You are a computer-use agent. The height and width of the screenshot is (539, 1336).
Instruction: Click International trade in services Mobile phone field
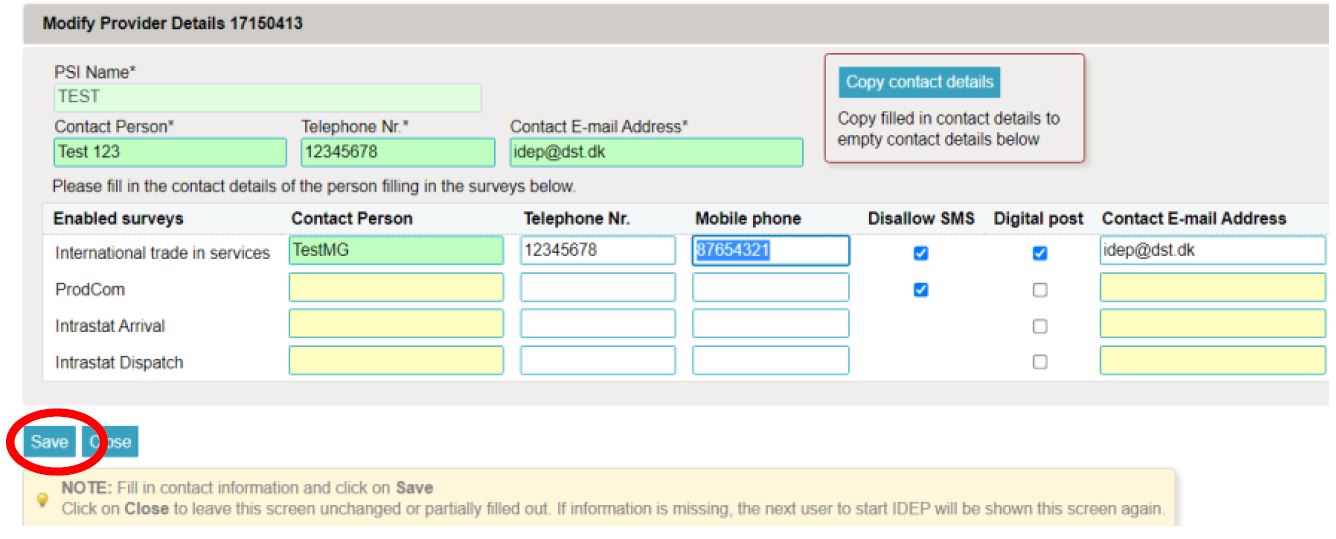(770, 251)
